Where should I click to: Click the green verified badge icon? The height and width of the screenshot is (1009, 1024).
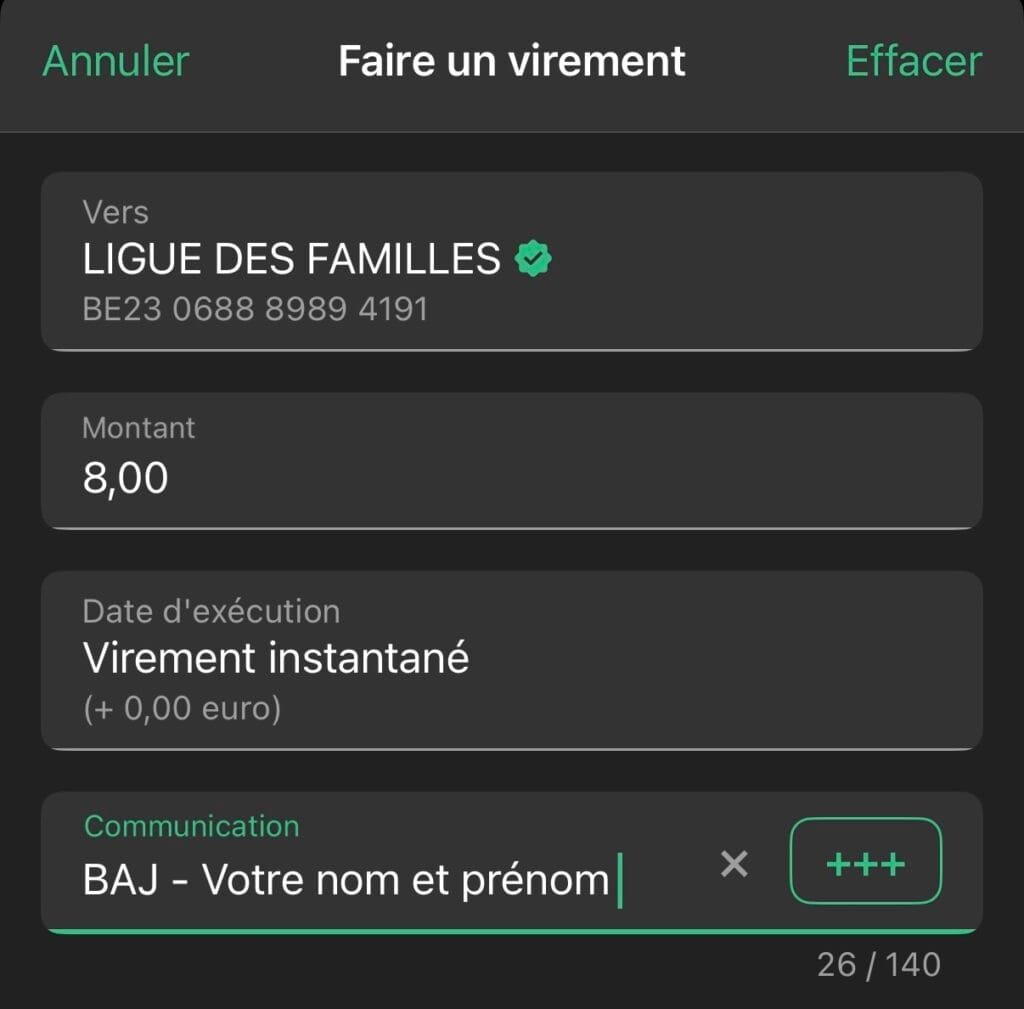[x=533, y=260]
